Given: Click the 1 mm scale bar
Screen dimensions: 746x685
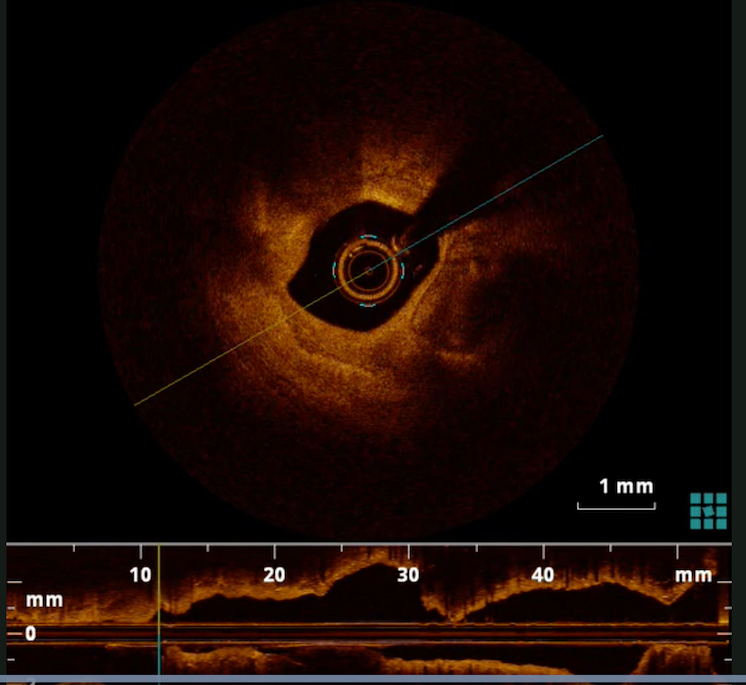Looking at the screenshot, I should point(616,506).
